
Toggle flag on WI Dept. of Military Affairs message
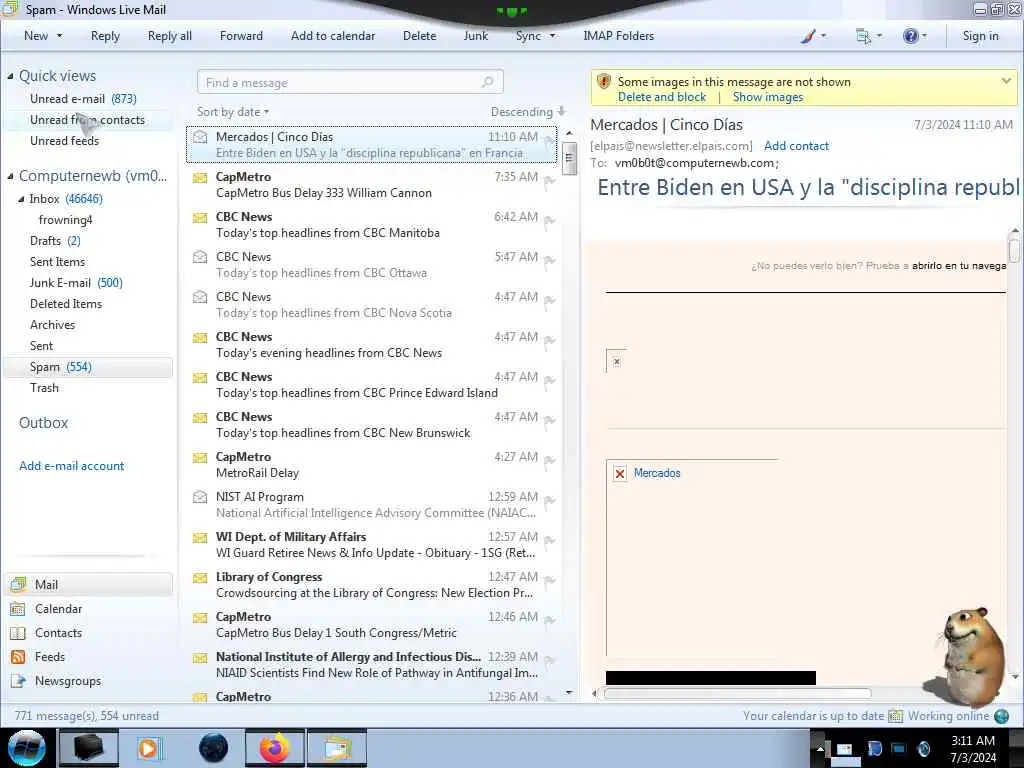pyautogui.click(x=549, y=540)
